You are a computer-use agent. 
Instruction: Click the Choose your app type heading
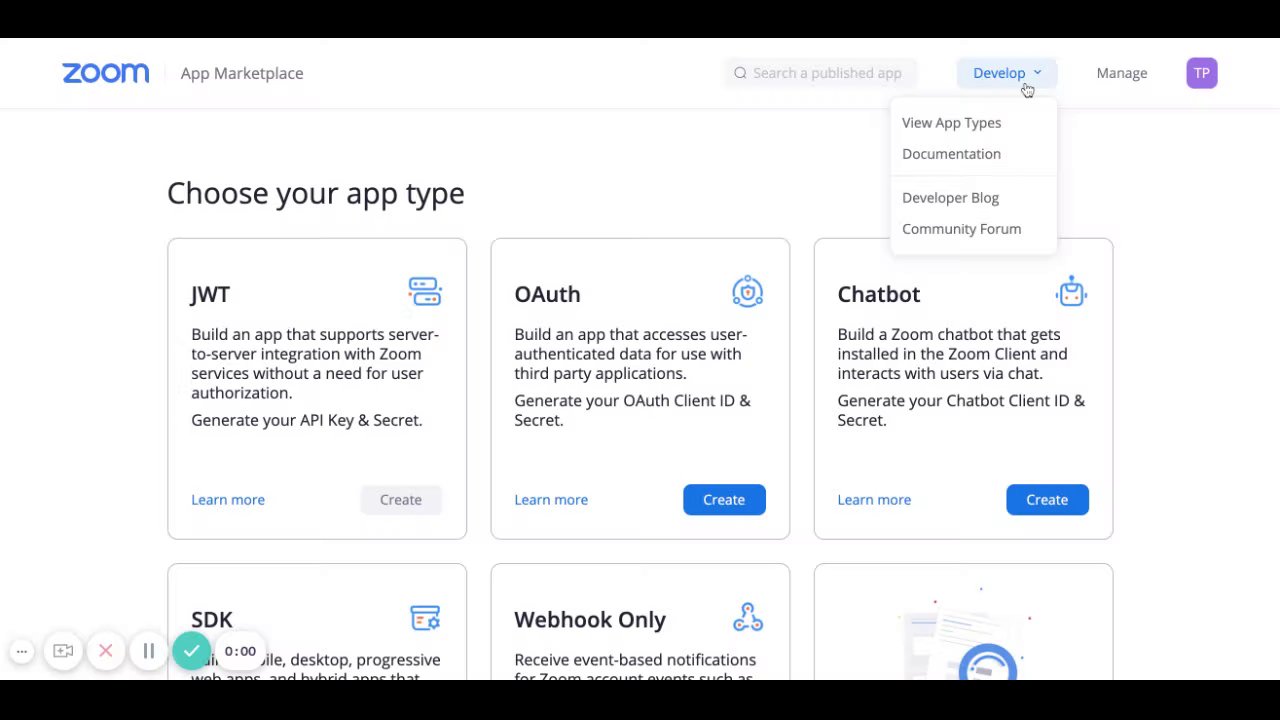pyautogui.click(x=315, y=193)
